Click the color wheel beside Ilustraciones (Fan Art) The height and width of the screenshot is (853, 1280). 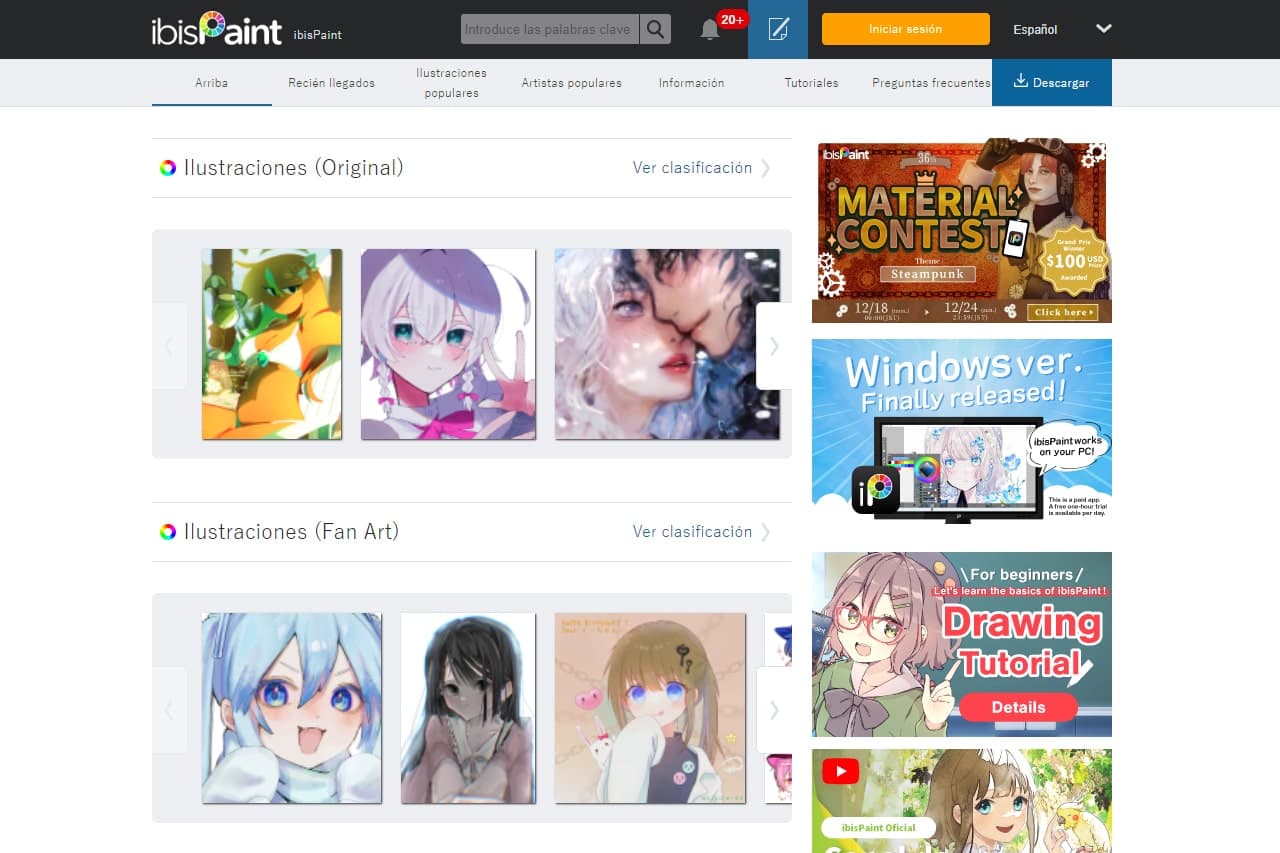[168, 532]
